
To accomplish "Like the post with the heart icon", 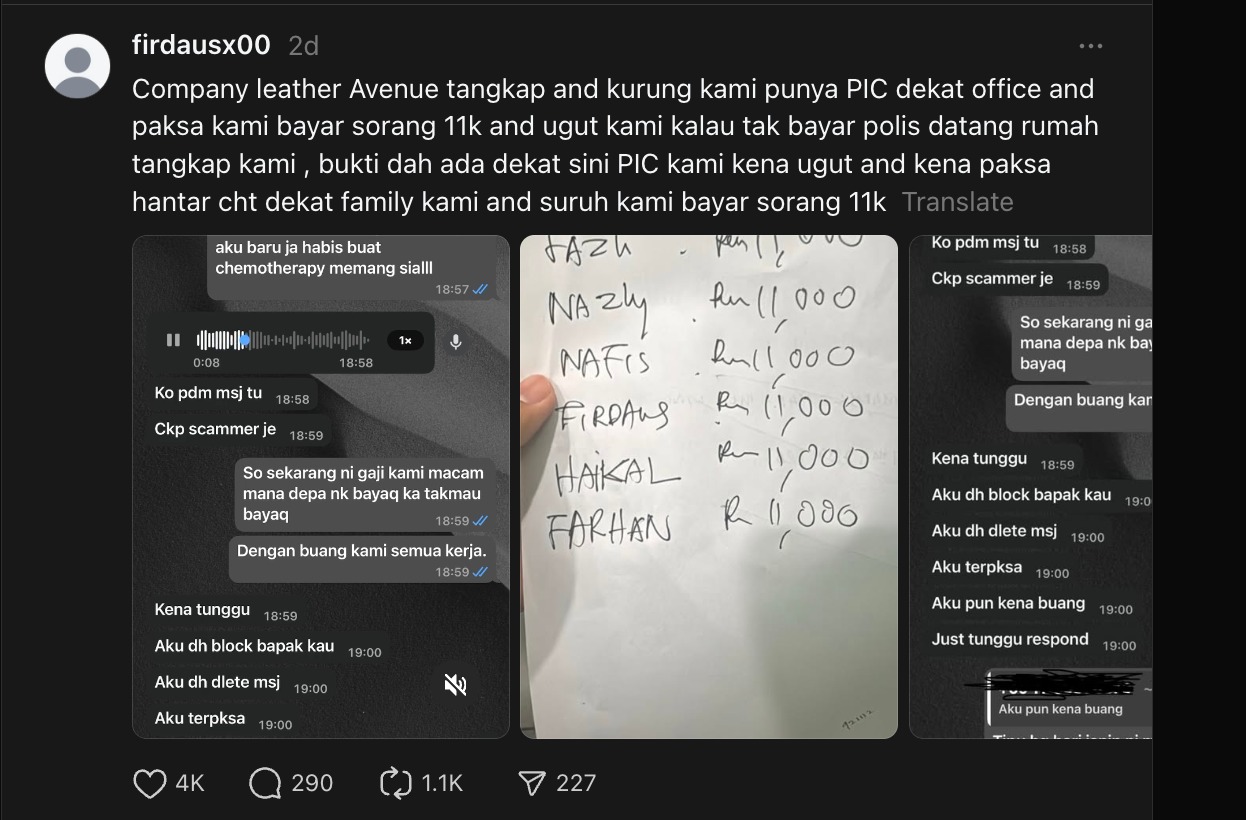I will coord(150,783).
